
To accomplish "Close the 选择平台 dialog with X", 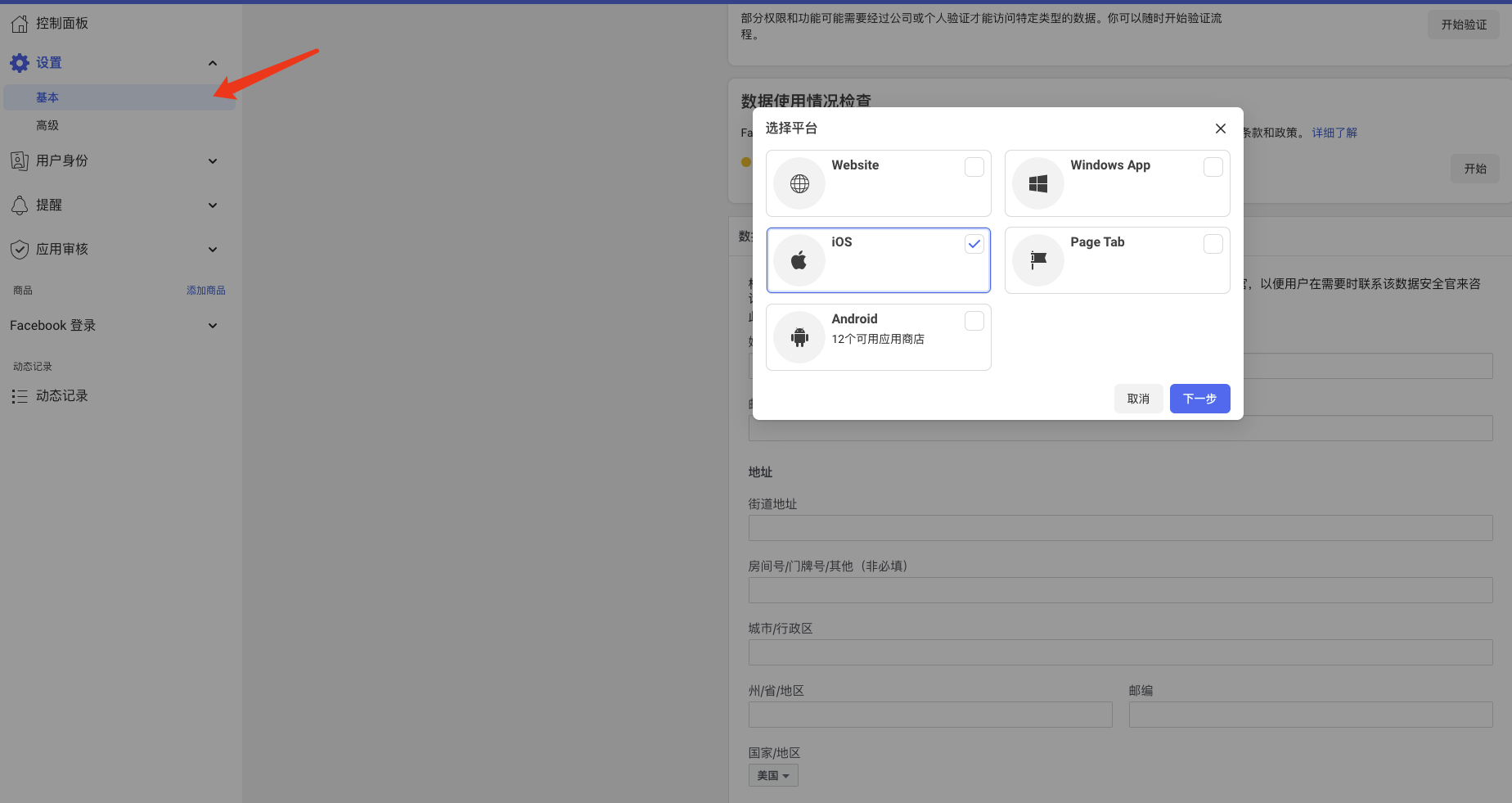I will pos(1220,129).
